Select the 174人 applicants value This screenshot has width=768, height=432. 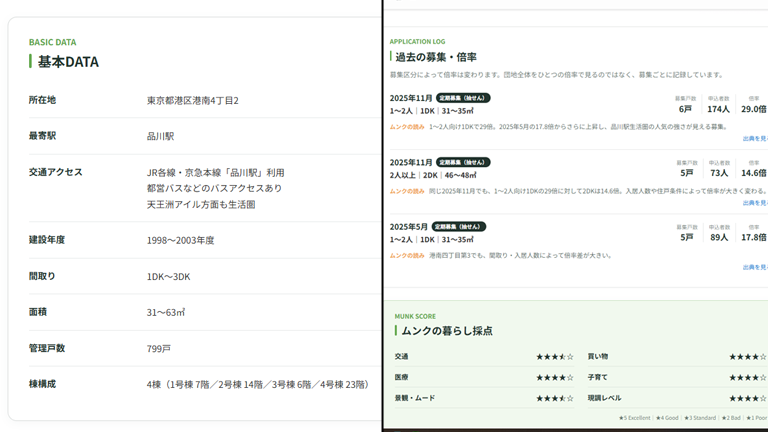[x=718, y=109]
